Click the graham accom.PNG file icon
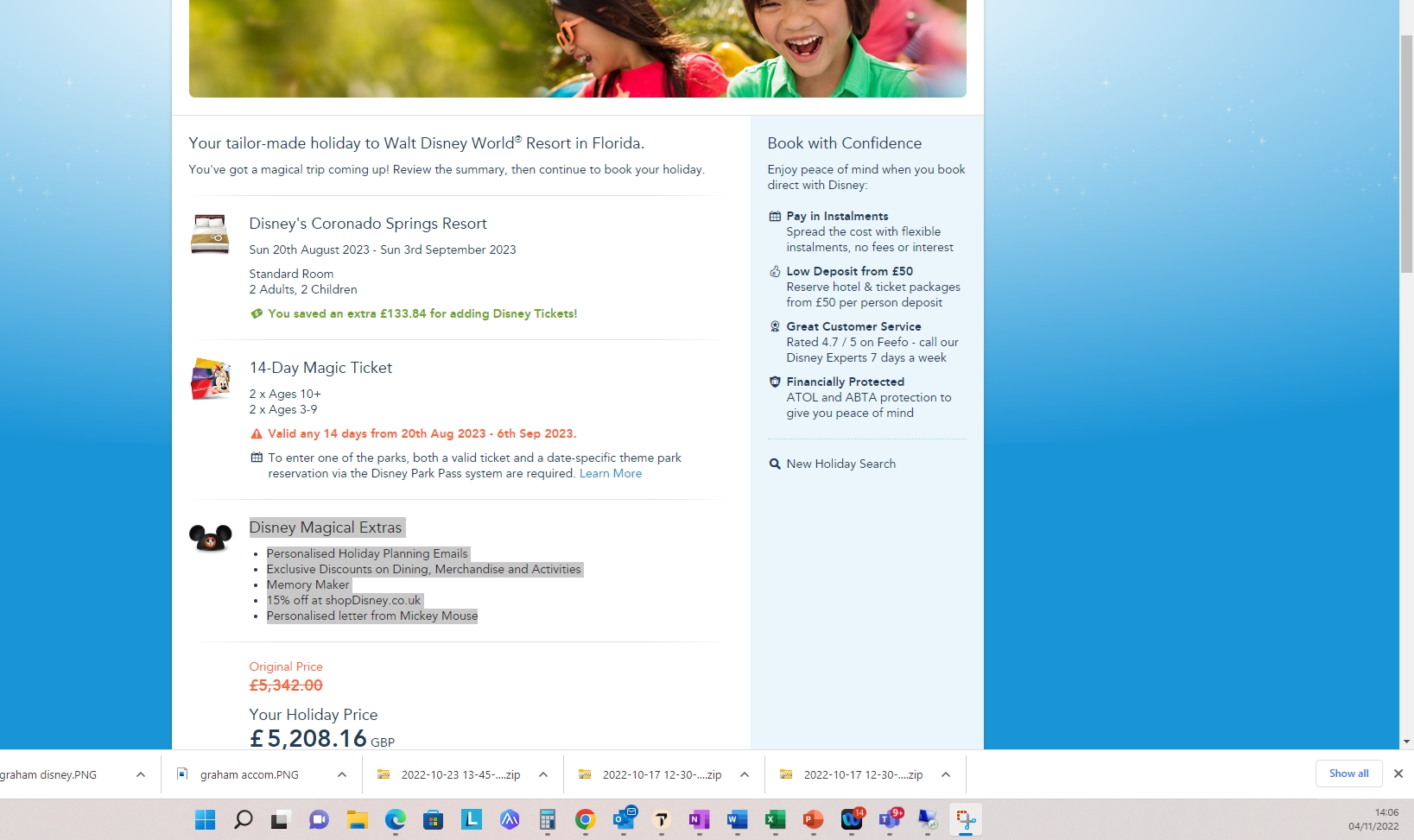1414x840 pixels. point(182,774)
